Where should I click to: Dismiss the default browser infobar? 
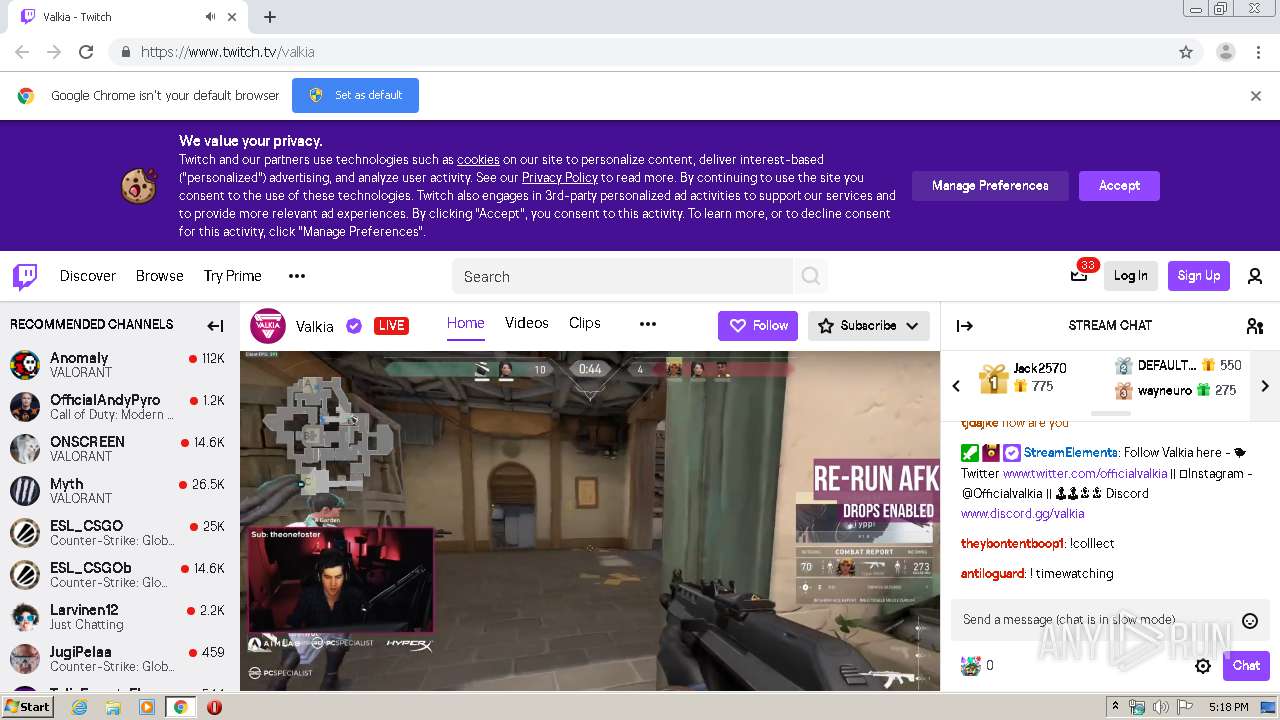(x=1256, y=96)
